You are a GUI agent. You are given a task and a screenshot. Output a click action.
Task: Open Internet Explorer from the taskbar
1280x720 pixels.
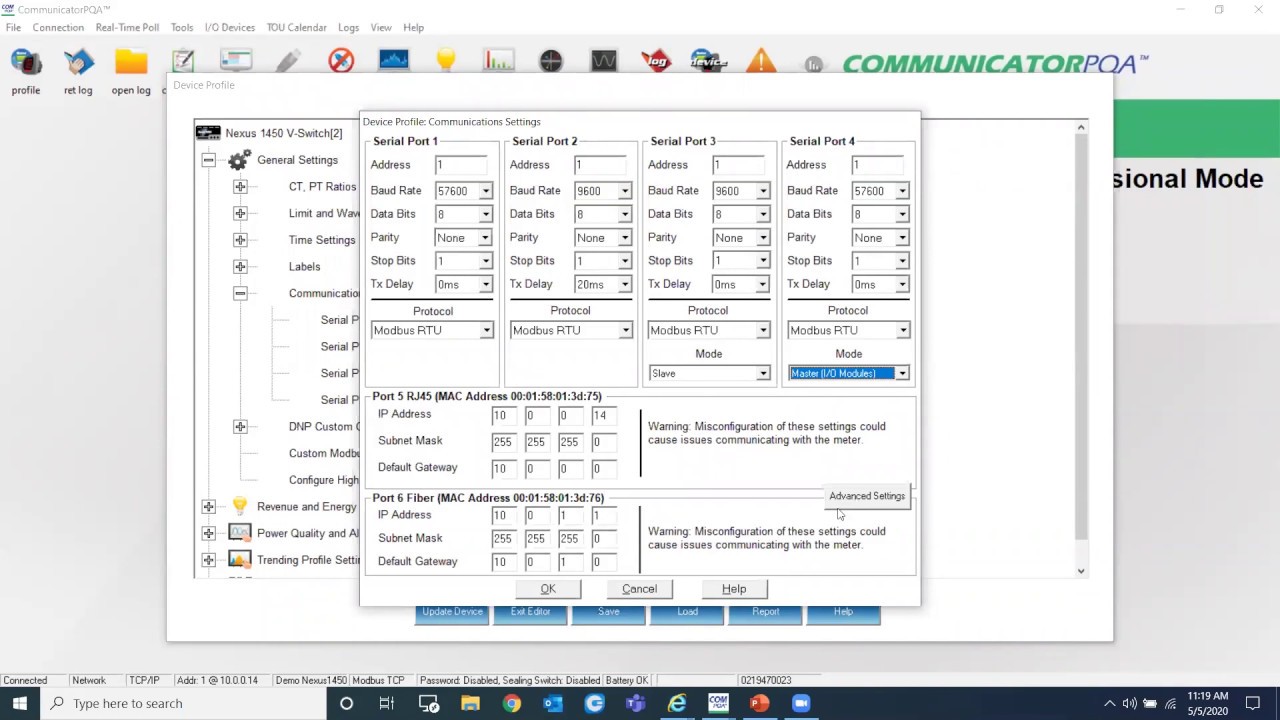pyautogui.click(x=677, y=703)
